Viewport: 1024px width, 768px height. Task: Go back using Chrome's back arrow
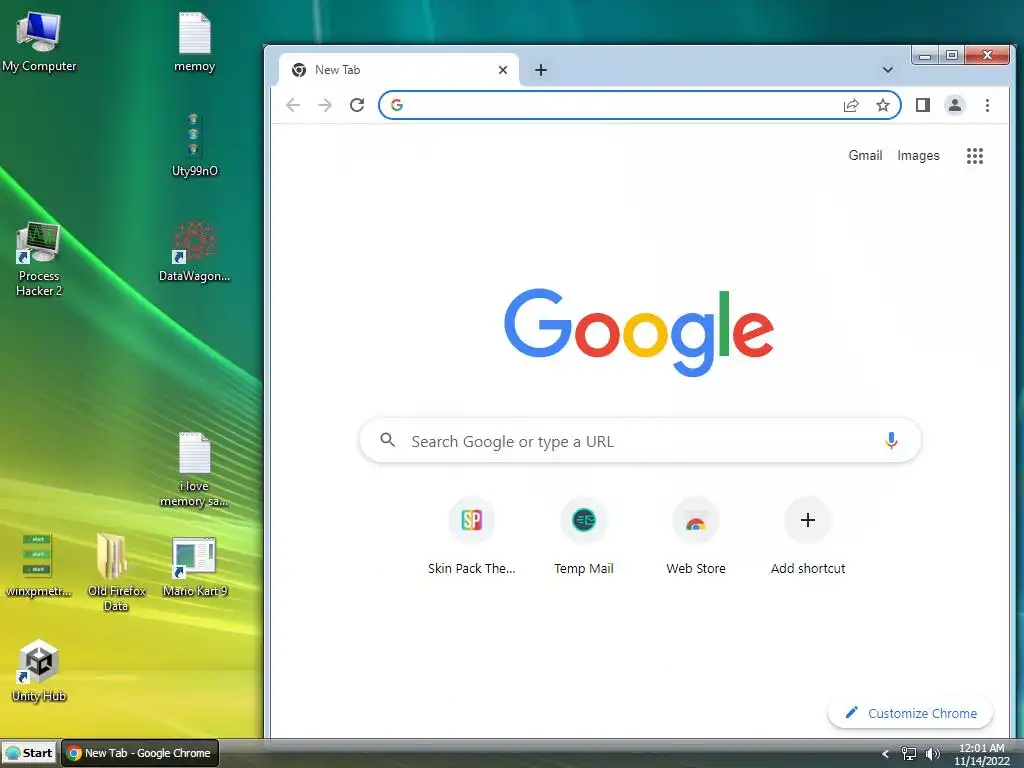pyautogui.click(x=293, y=105)
